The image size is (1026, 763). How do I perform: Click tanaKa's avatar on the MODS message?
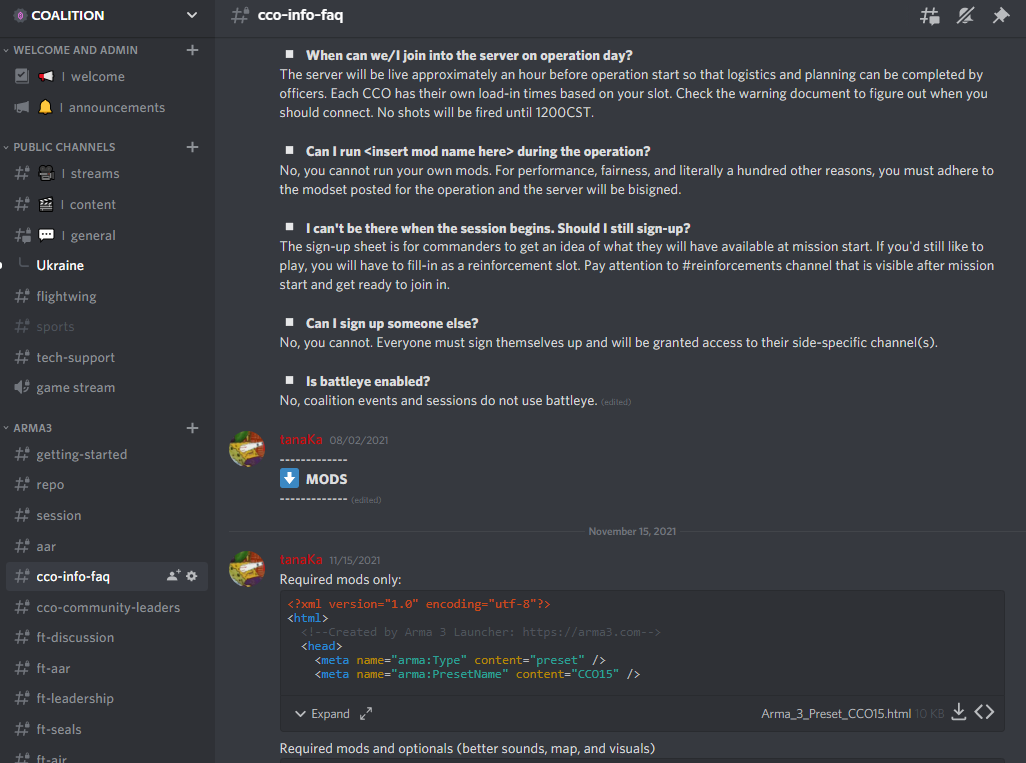pos(246,449)
